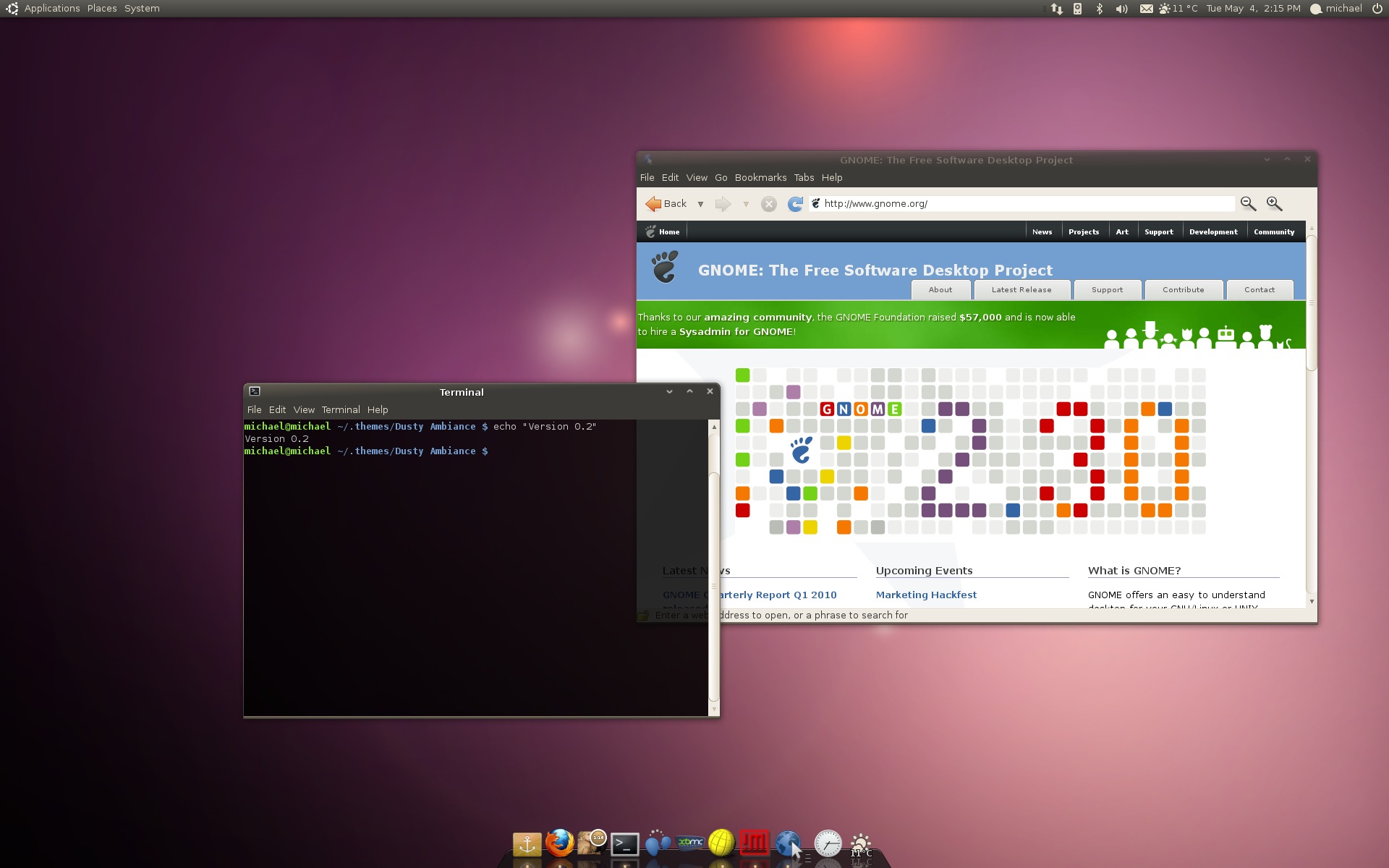Launch XBMC media center from the dock

pos(690,843)
